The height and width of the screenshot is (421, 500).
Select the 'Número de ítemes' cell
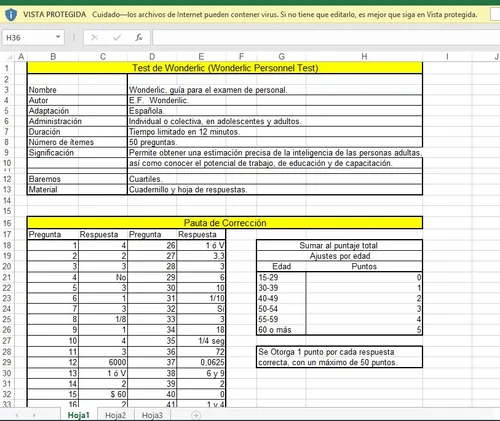tap(53, 142)
